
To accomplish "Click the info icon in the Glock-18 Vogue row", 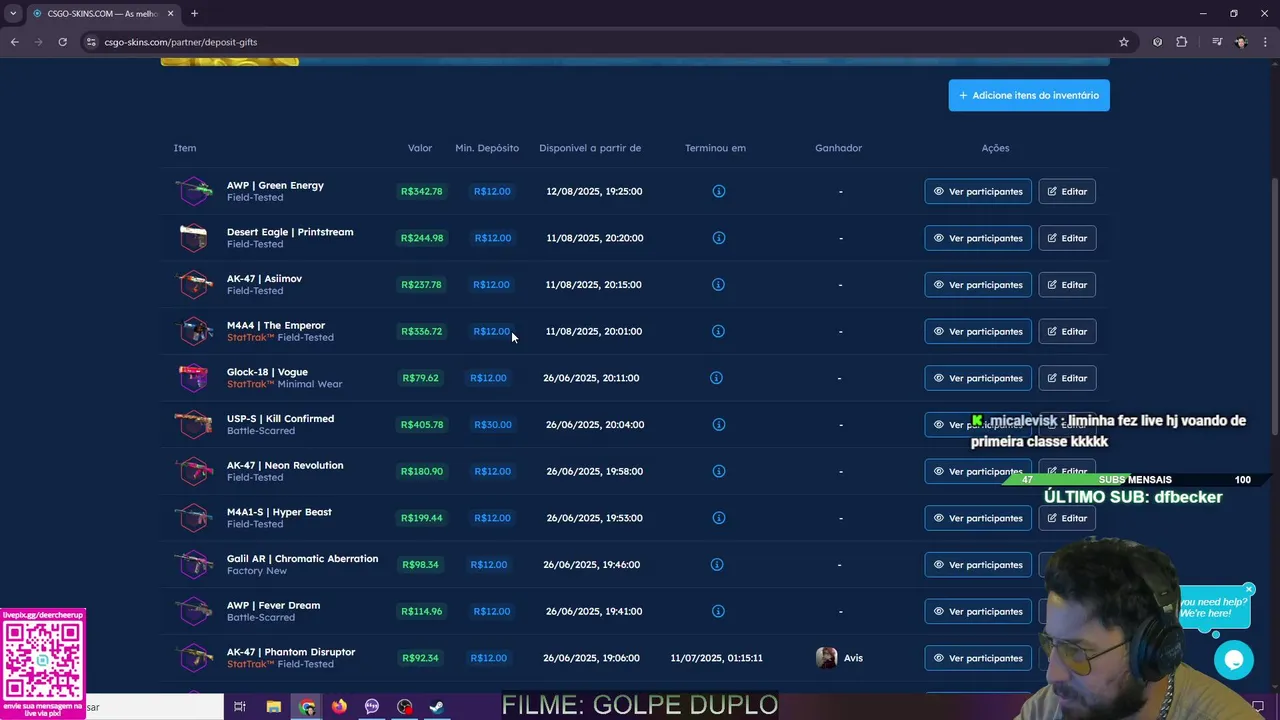I will click(x=716, y=378).
